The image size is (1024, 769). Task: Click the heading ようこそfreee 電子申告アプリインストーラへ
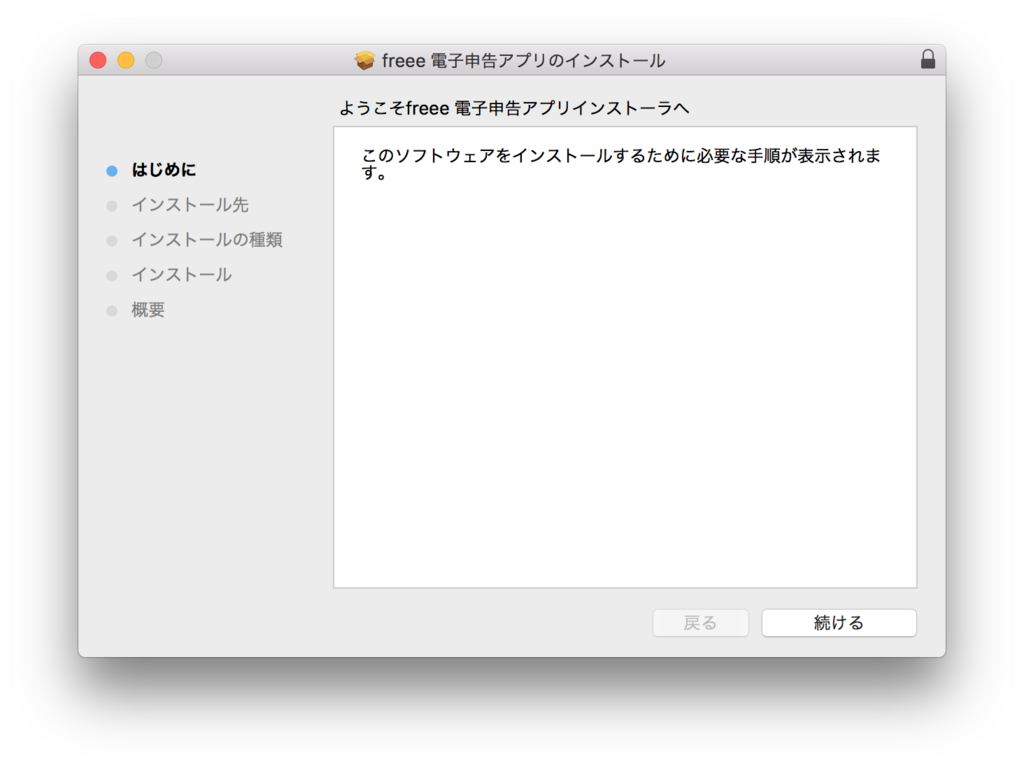tap(513, 108)
